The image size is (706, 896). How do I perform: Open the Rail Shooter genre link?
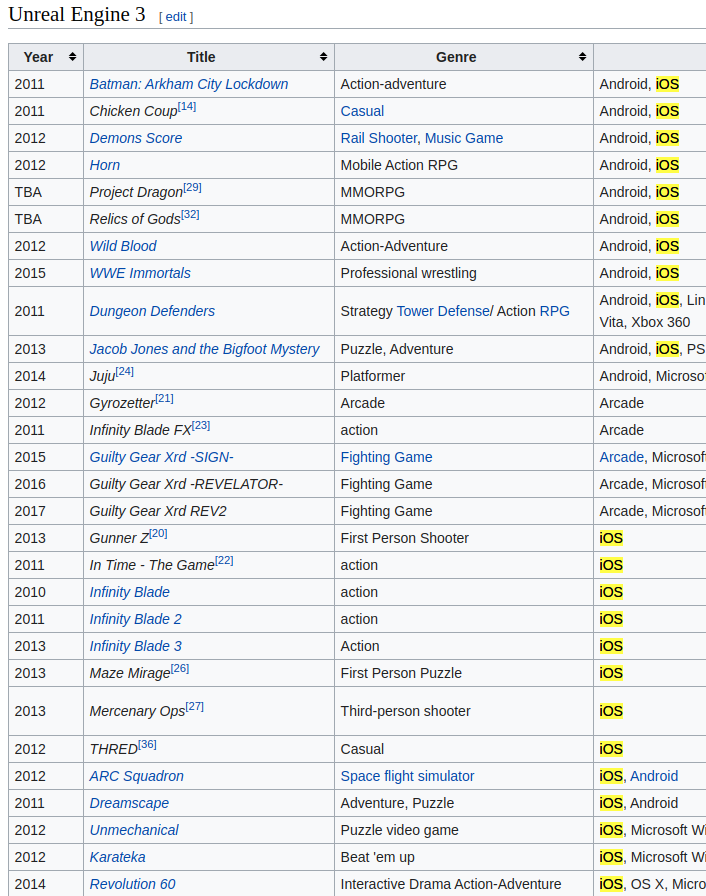point(379,138)
